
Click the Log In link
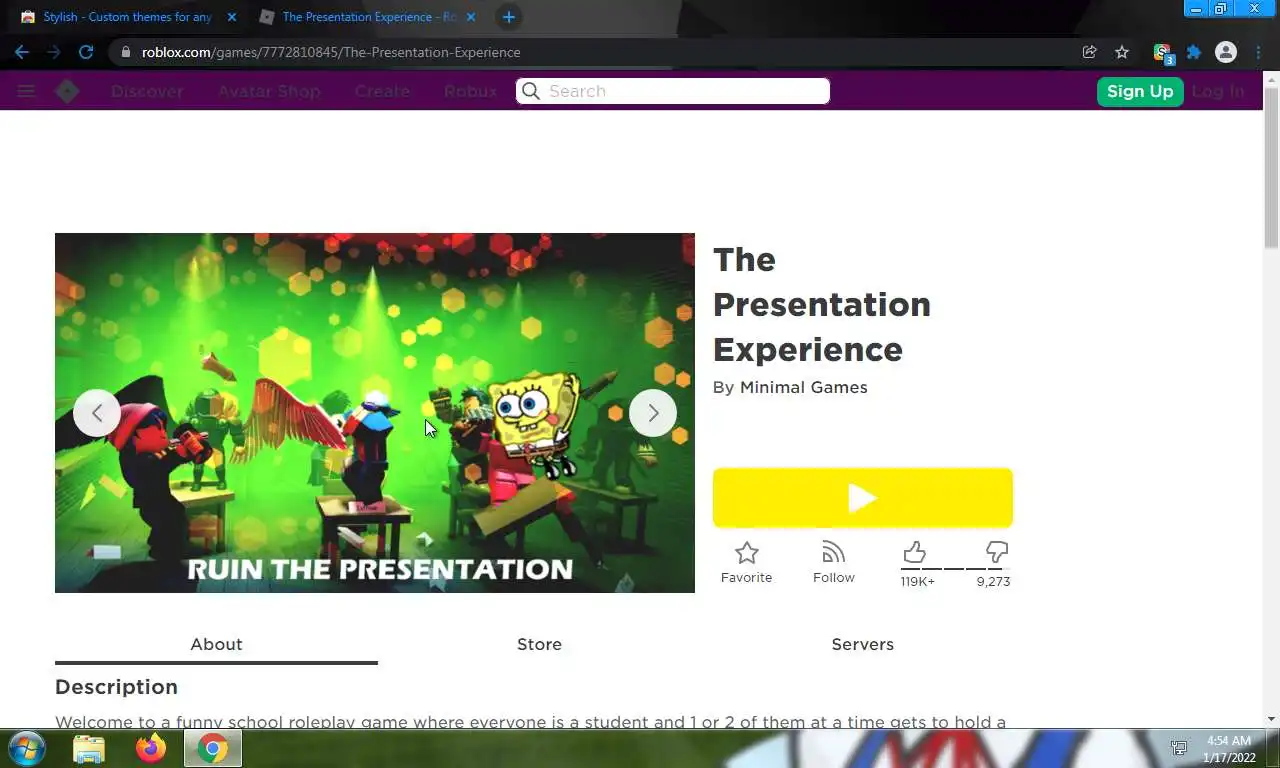[1218, 91]
